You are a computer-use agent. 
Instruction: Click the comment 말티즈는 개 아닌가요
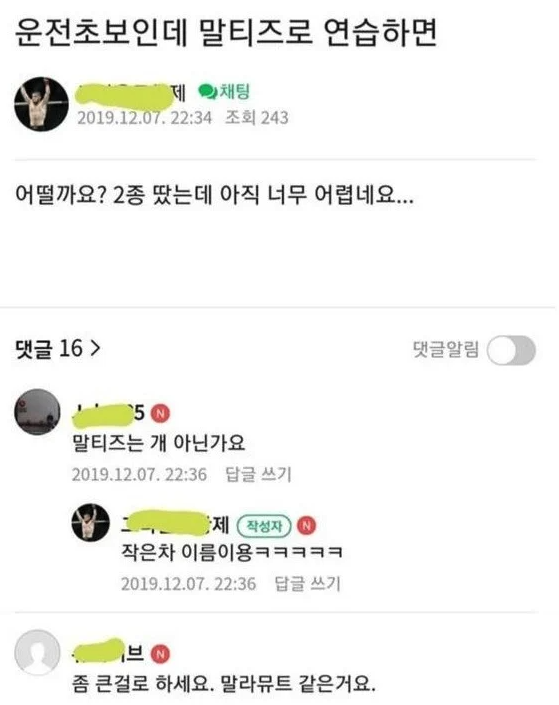pos(159,443)
